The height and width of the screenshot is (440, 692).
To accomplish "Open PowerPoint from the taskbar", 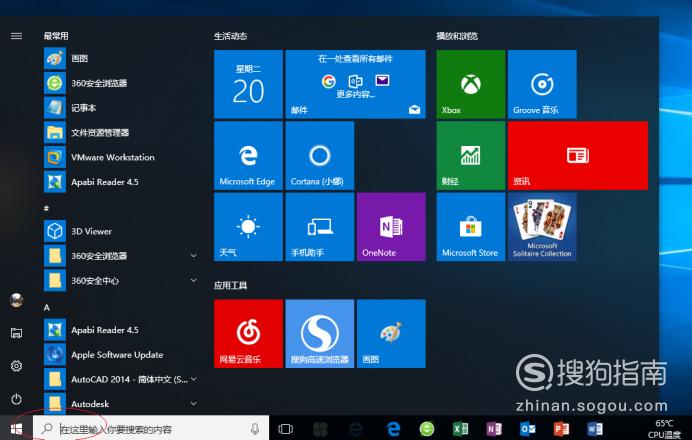I will click(x=561, y=429).
